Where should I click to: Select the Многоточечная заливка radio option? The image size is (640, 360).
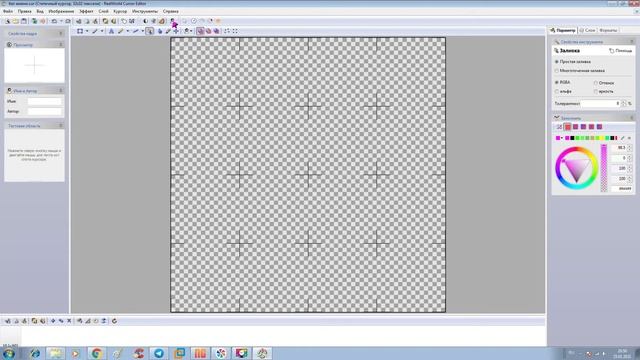(x=580, y=71)
